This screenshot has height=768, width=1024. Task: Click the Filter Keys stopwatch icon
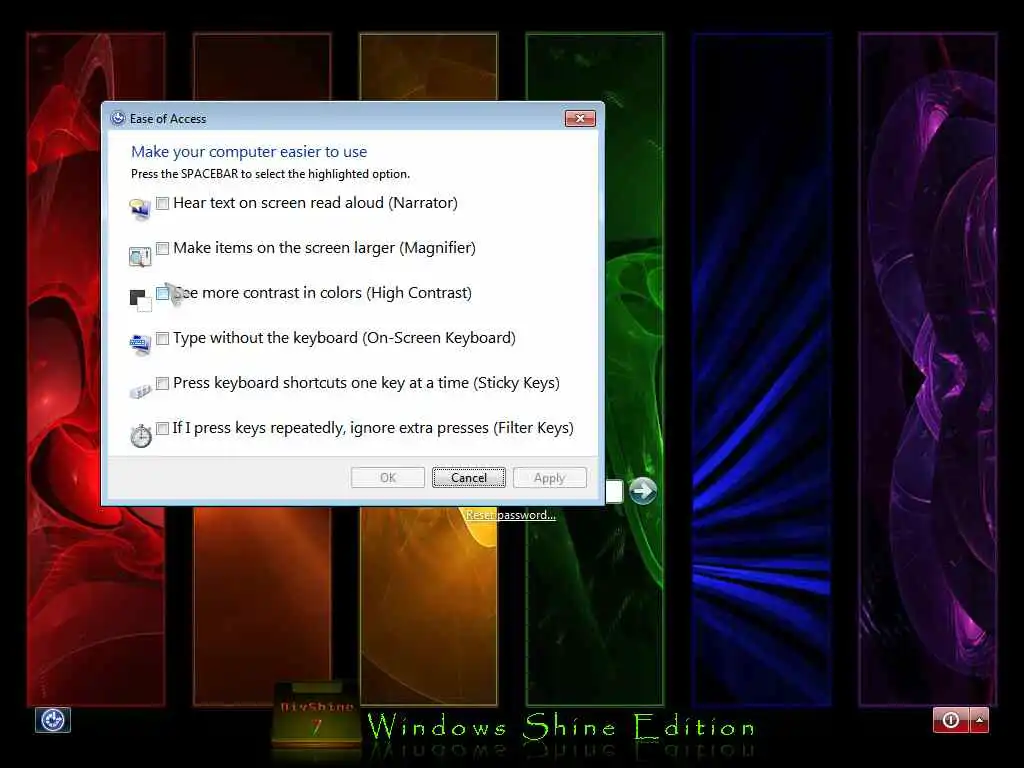tap(140, 436)
